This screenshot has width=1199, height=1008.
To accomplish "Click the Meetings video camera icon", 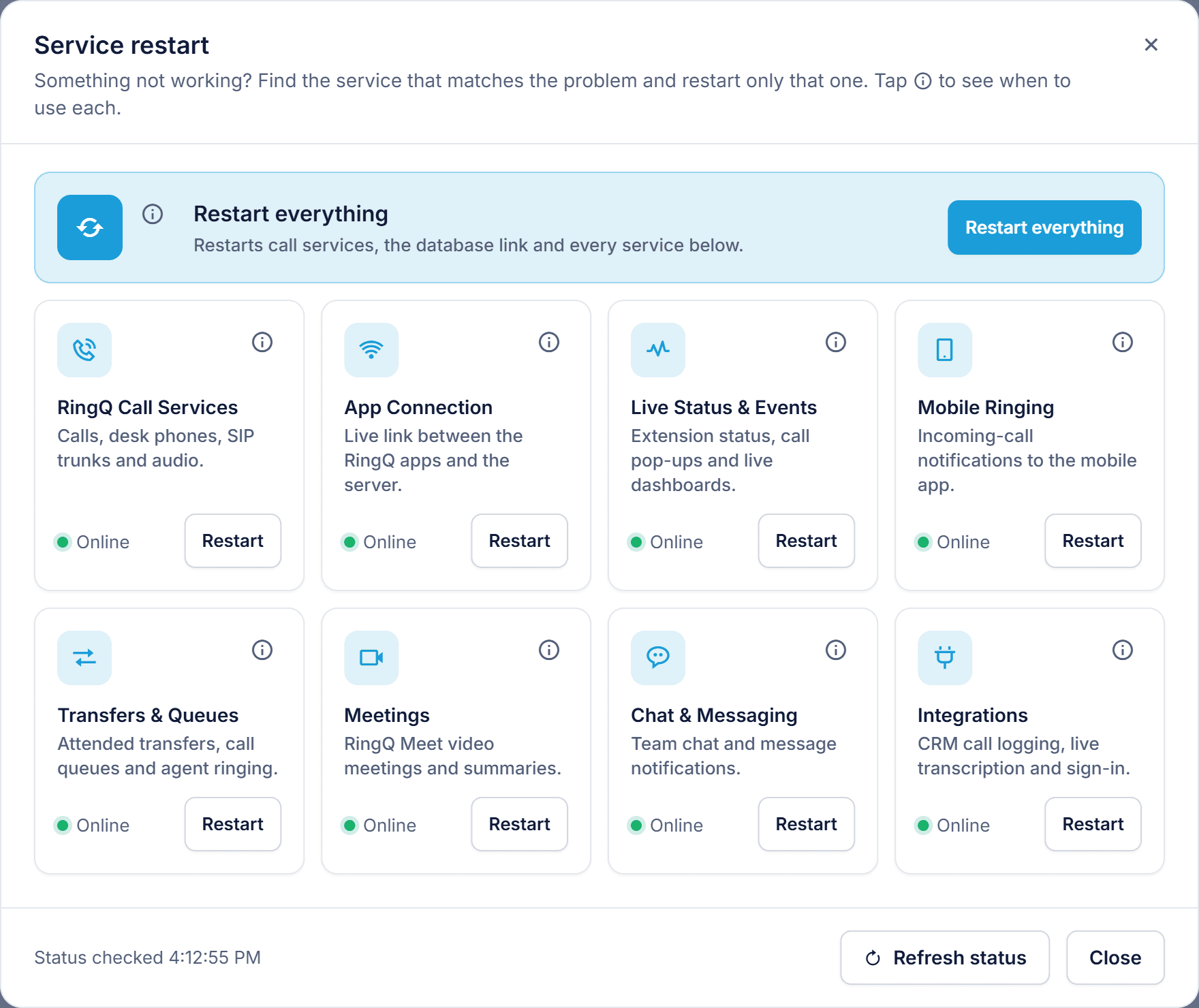I will click(x=371, y=658).
